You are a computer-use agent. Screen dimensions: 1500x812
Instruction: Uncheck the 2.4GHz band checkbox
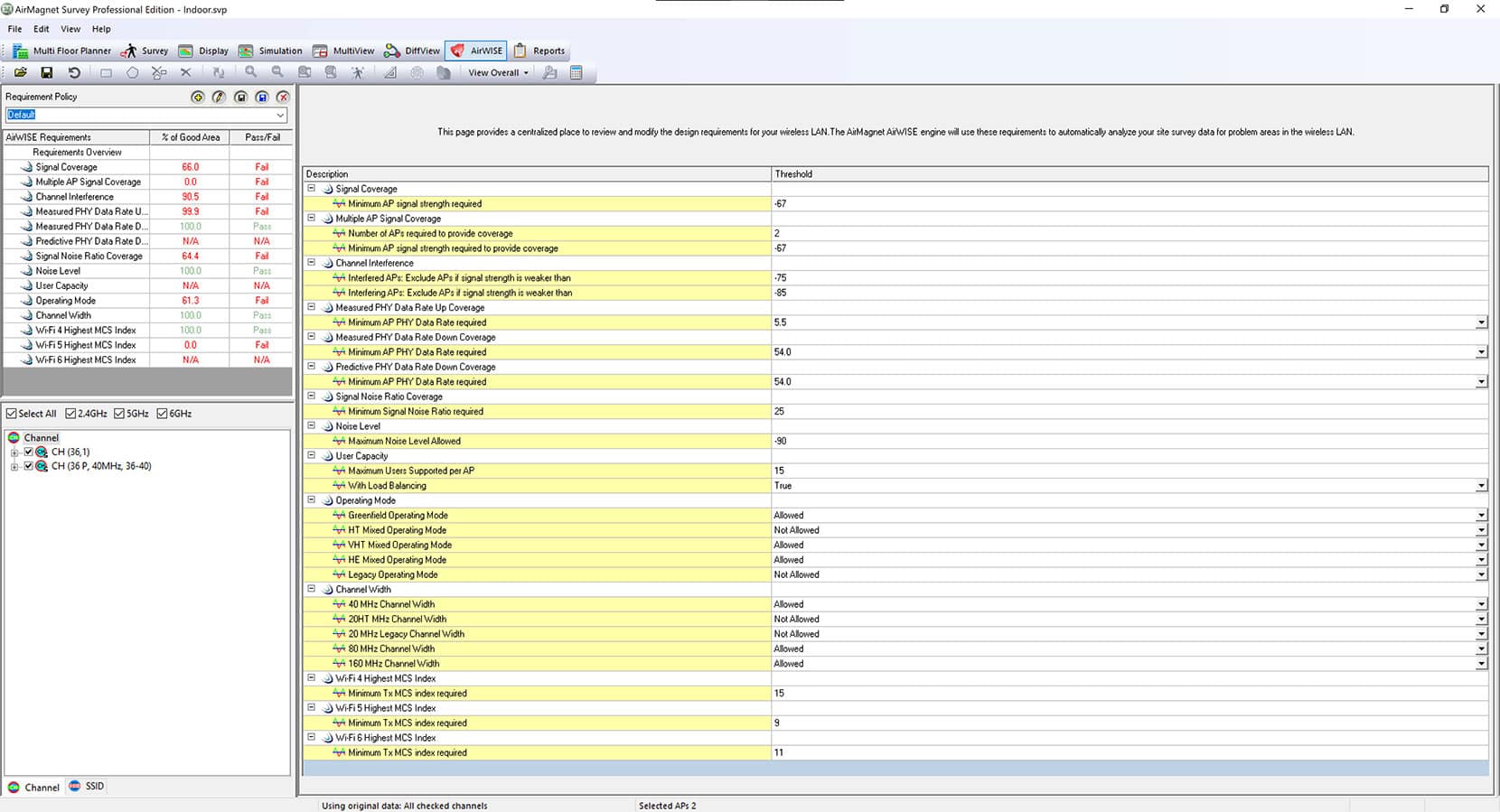(71, 414)
